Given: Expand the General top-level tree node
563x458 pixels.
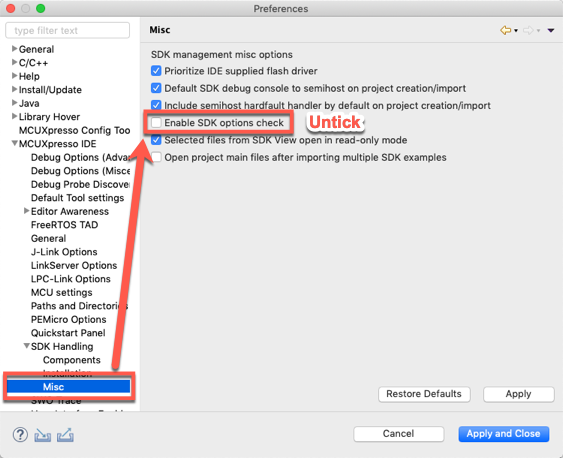Looking at the screenshot, I should [14, 48].
